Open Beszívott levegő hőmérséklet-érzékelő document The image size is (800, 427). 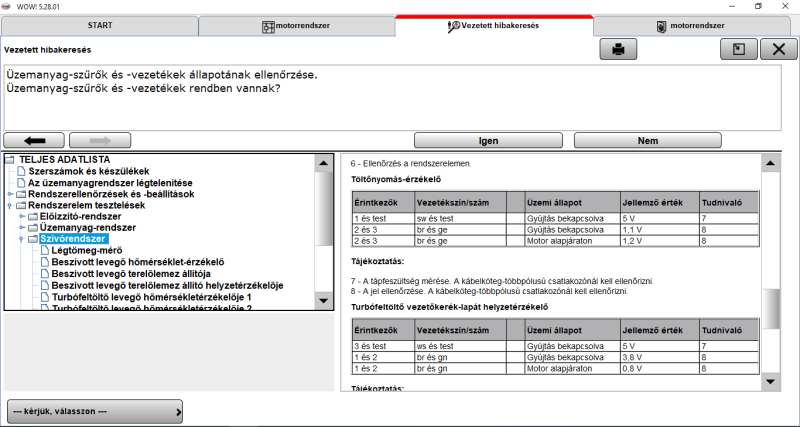[x=138, y=262]
